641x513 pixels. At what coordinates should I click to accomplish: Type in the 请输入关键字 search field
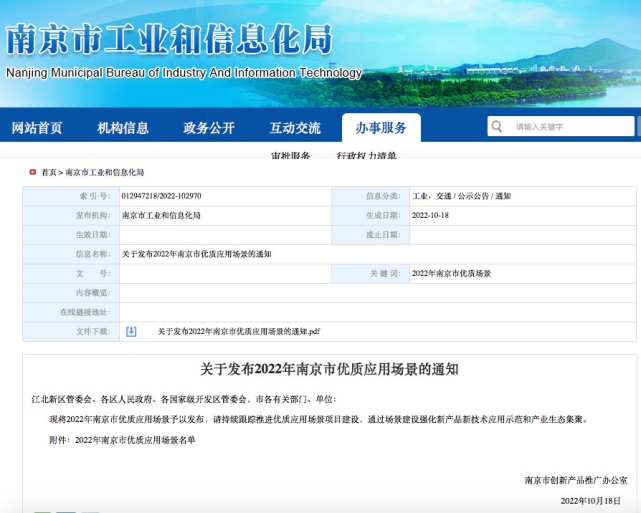point(570,126)
